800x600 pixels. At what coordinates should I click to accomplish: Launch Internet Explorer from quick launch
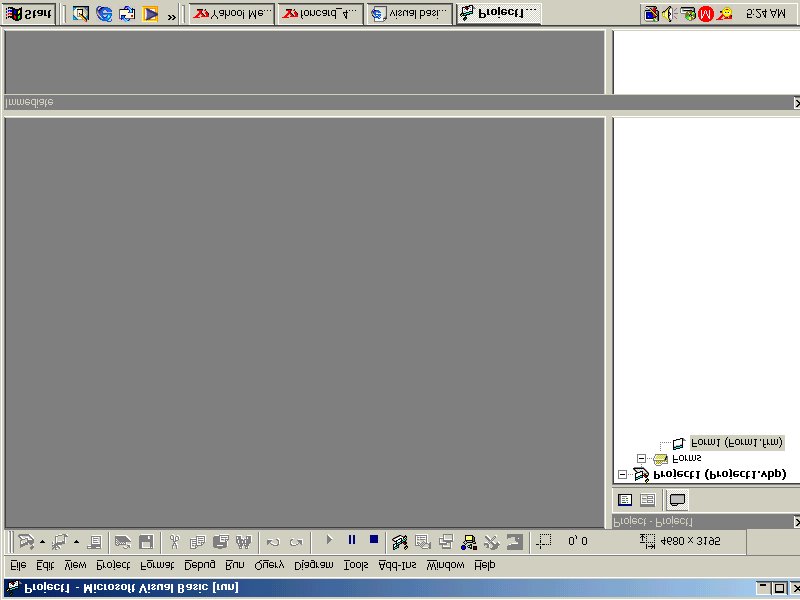click(104, 14)
